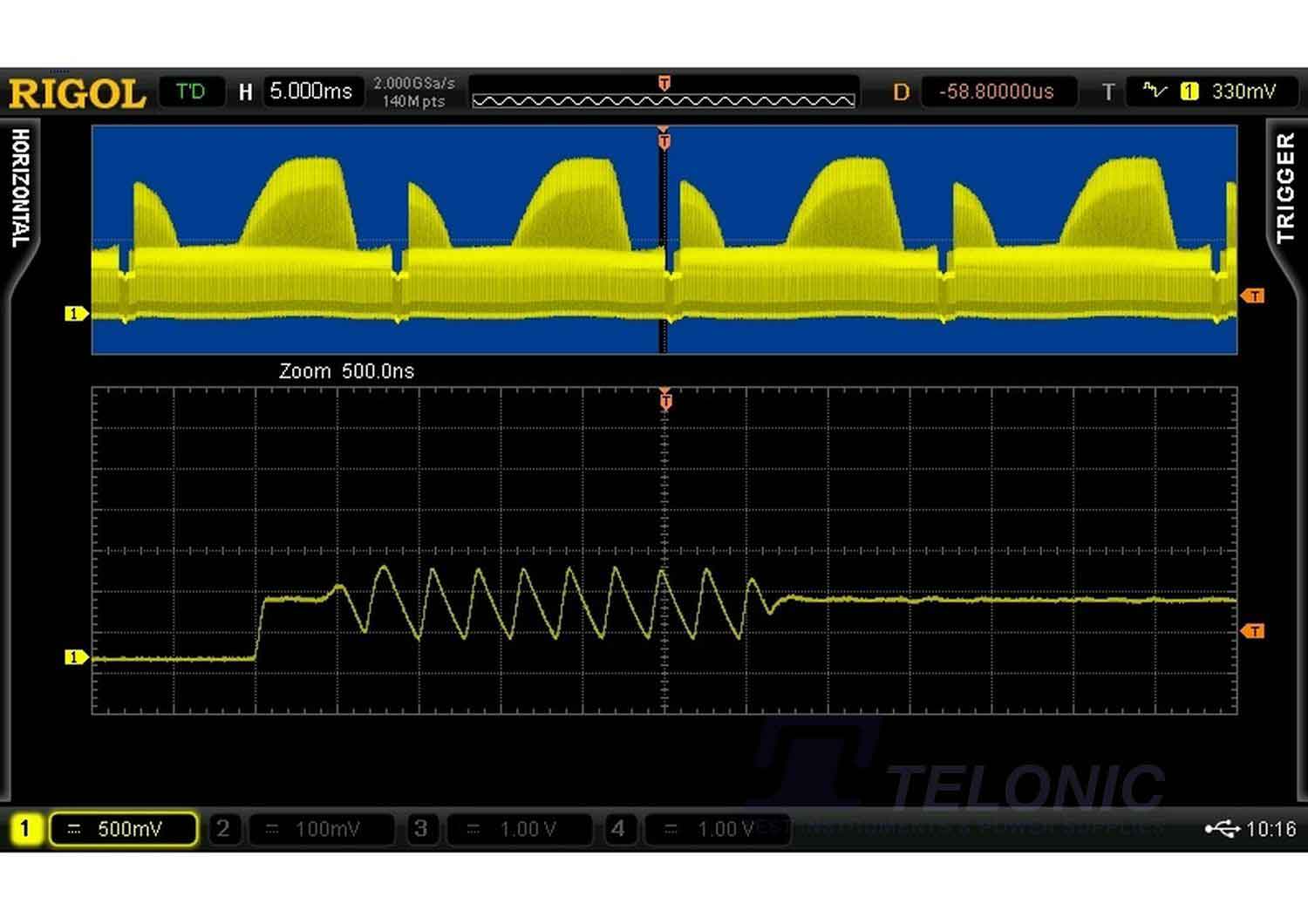Select channel 1 ground marker in zoom window
The image size is (1308, 924).
click(x=76, y=657)
